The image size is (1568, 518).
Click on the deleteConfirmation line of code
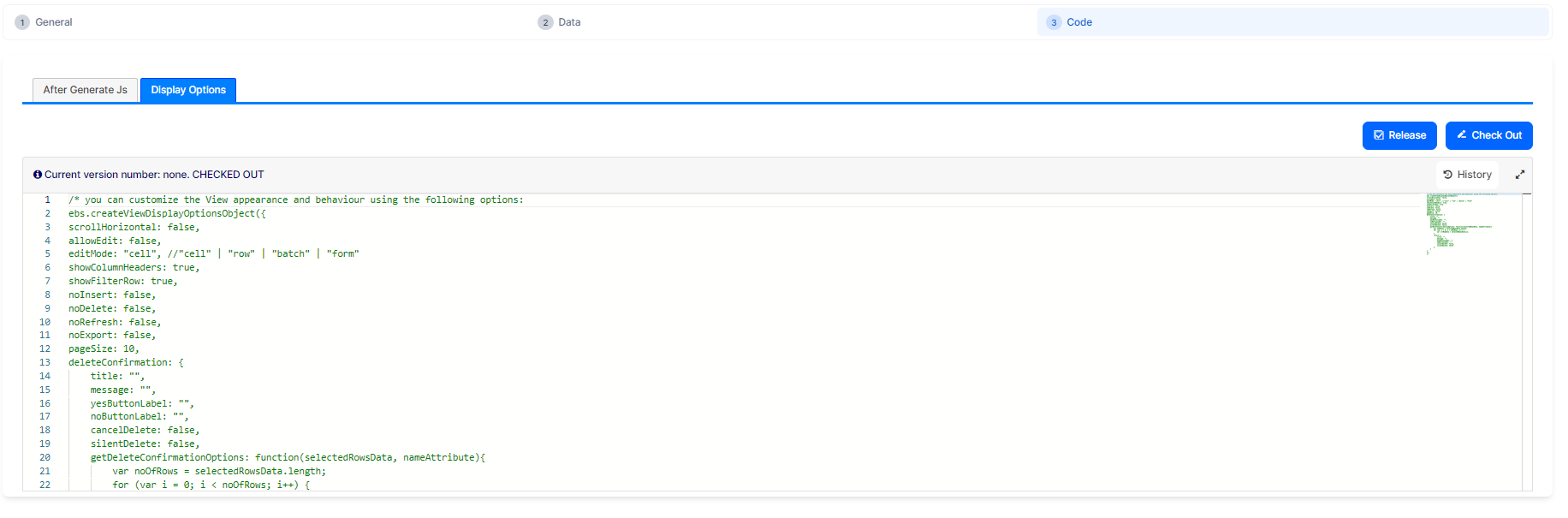[x=126, y=363]
